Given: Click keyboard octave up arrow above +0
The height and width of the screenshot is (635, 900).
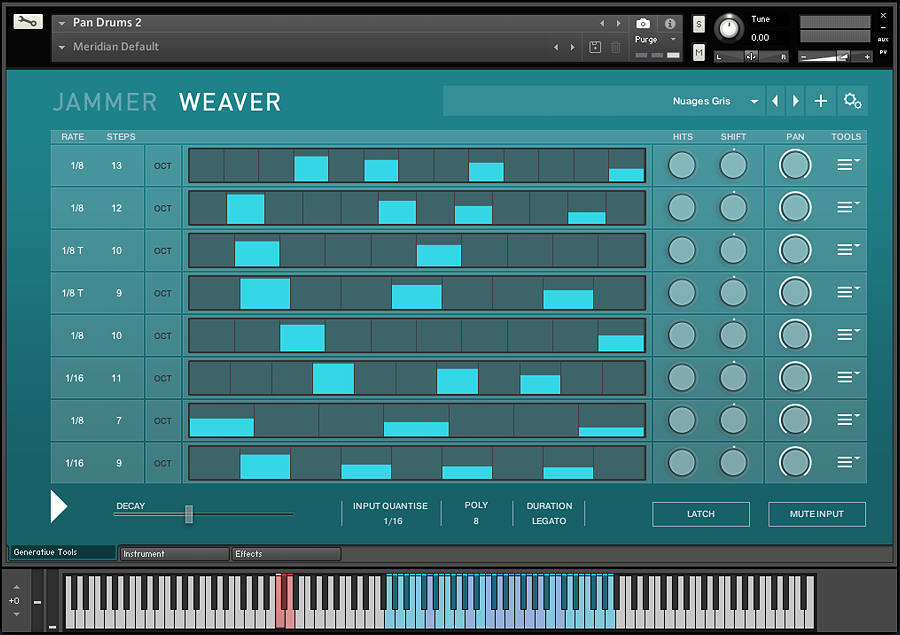Looking at the screenshot, I should point(16,587).
